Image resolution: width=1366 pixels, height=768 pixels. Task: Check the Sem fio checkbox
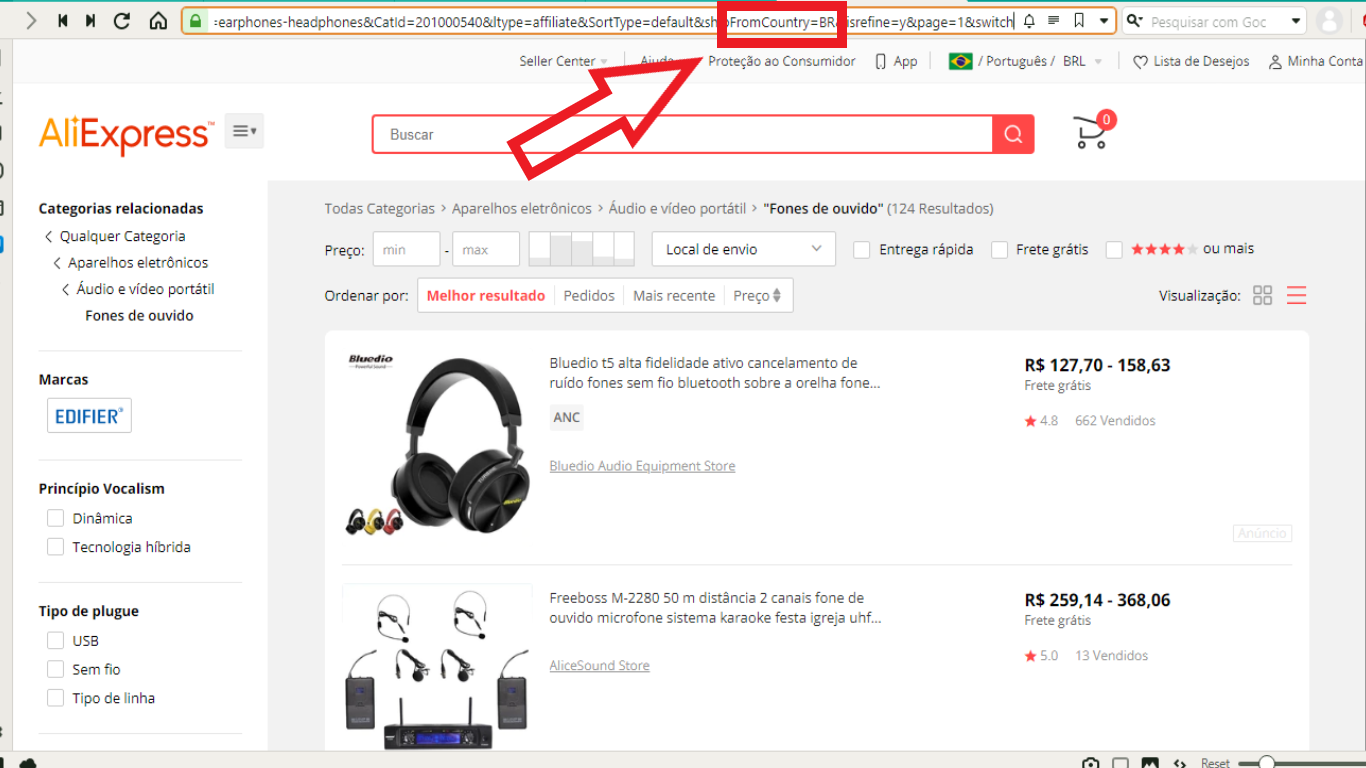[x=56, y=669]
